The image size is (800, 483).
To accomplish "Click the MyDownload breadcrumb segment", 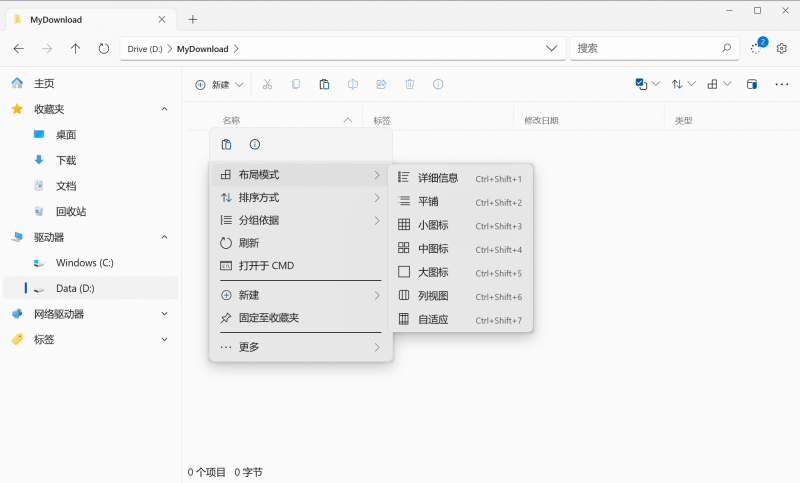I will (x=203, y=49).
